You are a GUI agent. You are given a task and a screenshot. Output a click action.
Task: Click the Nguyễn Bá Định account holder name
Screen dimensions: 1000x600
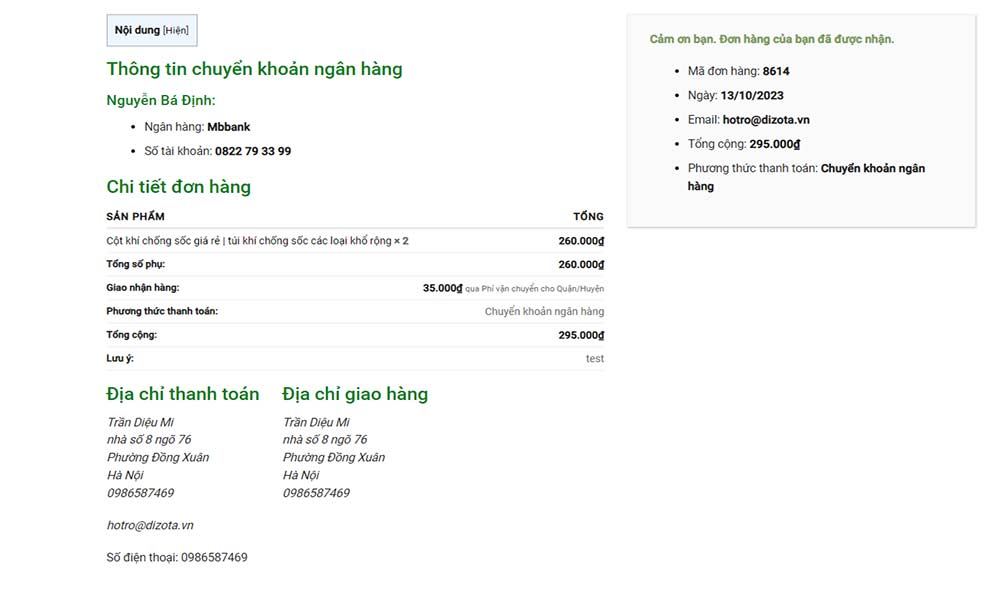[x=160, y=100]
